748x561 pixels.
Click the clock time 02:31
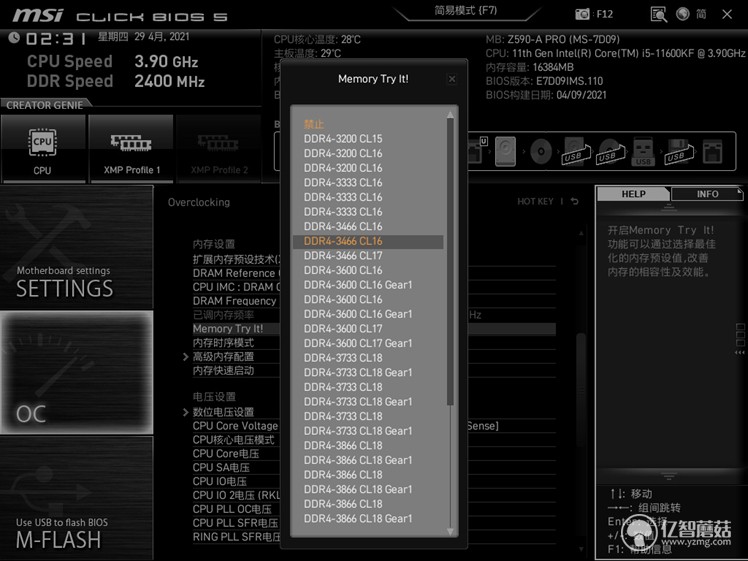56,39
